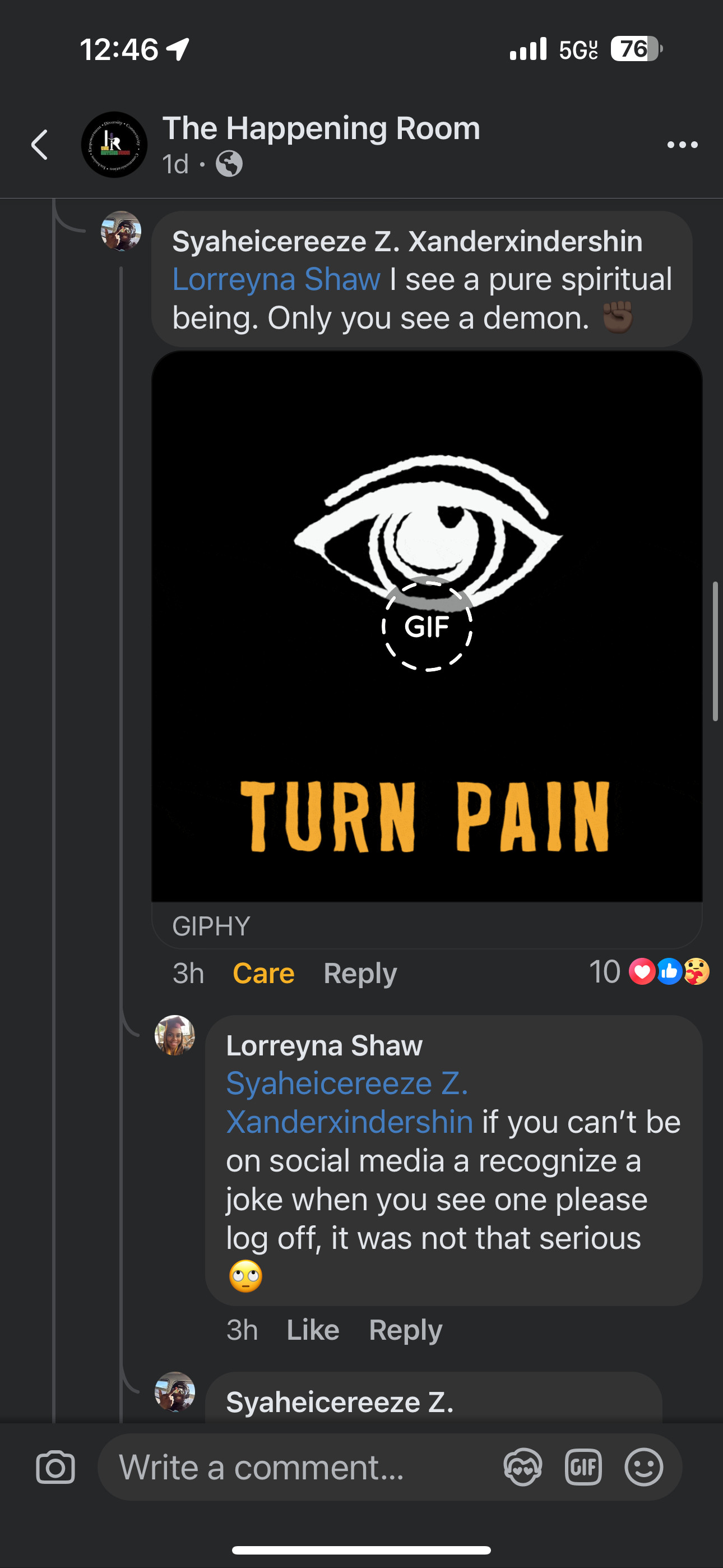Open the emoji picker smiley icon
The height and width of the screenshot is (1568, 723).
pos(643,1467)
